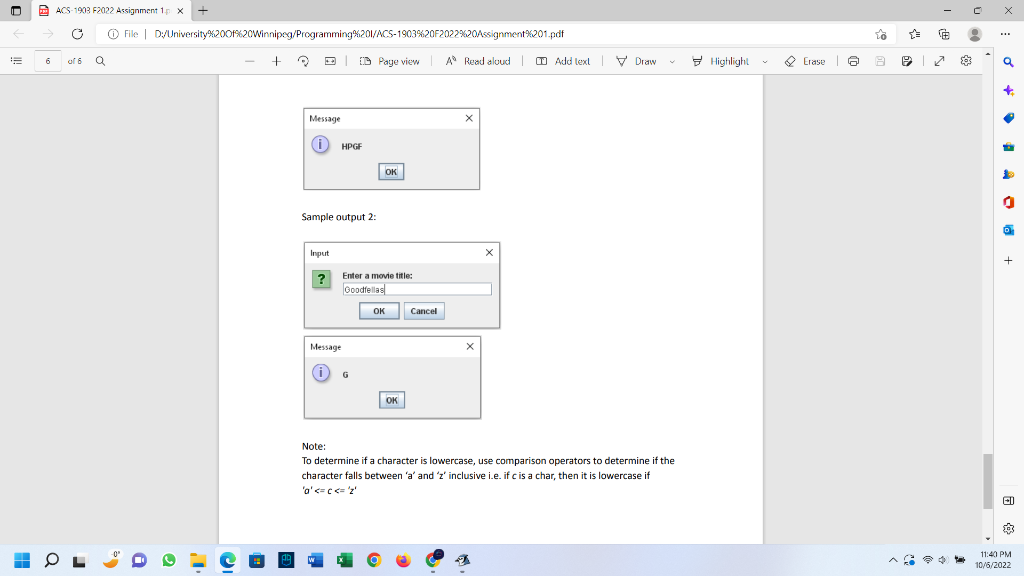Open the Highlight color dropdown
1024x576 pixels.
(764, 61)
